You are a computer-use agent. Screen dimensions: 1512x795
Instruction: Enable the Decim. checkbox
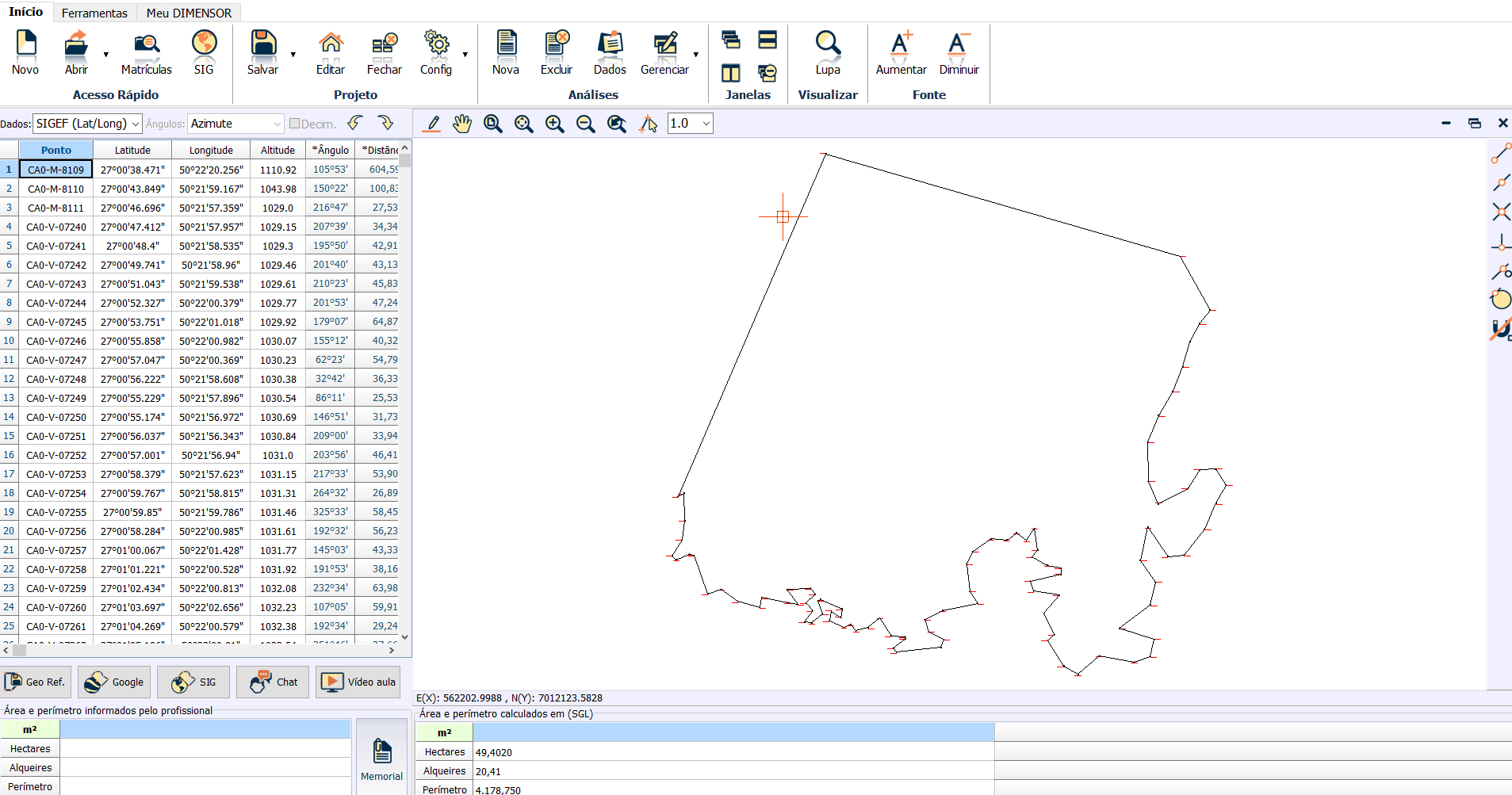pyautogui.click(x=294, y=124)
